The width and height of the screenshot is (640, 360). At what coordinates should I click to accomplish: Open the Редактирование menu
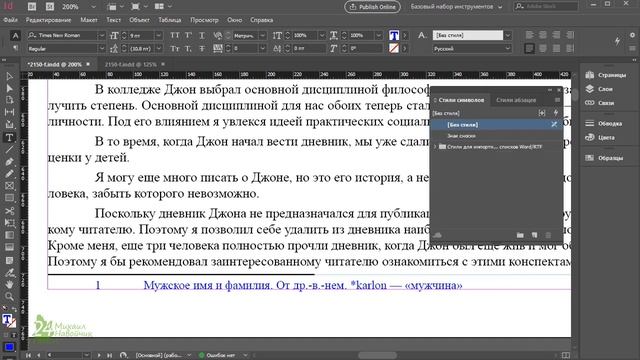click(48, 20)
